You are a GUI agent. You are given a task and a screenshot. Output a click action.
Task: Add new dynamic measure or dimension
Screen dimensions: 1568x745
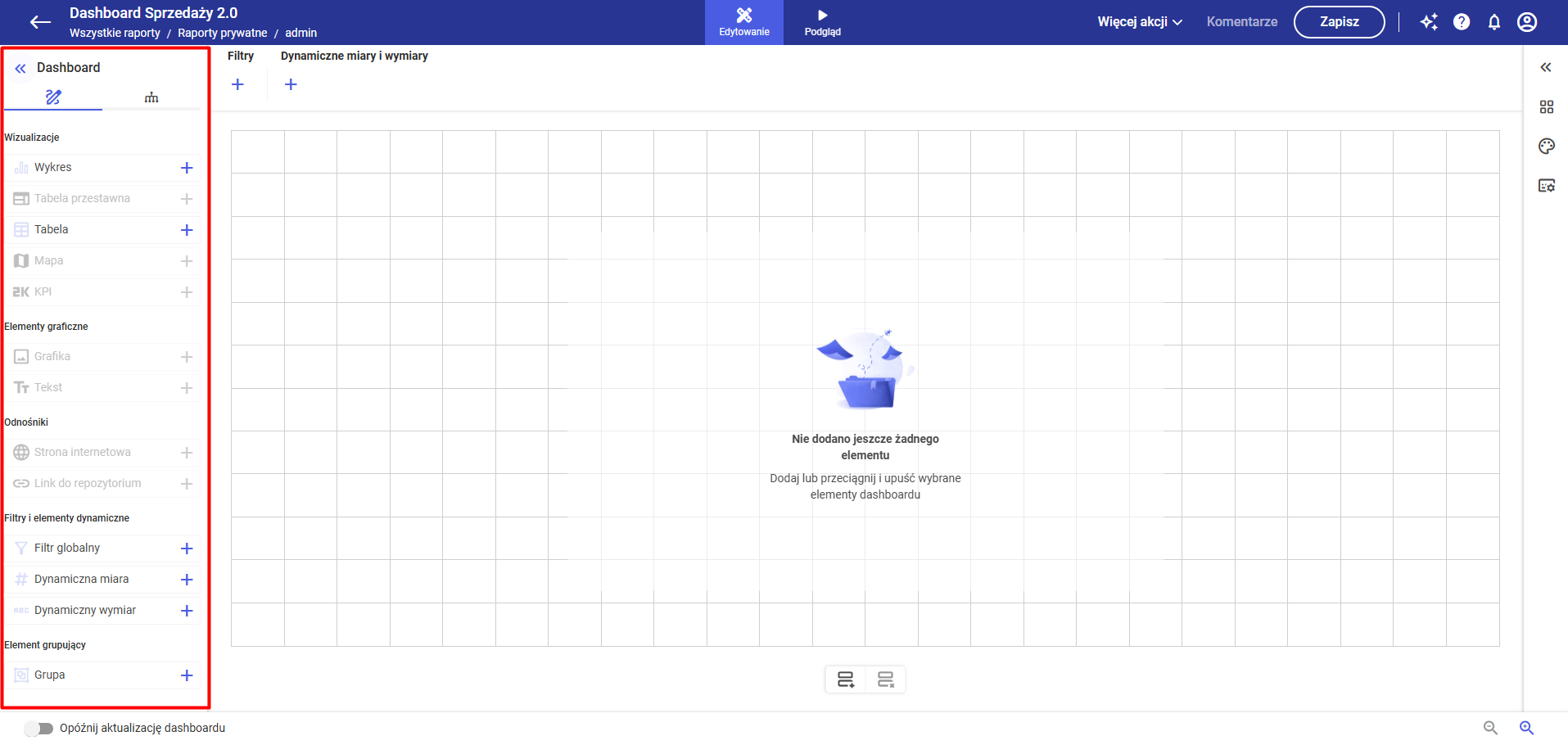[291, 84]
